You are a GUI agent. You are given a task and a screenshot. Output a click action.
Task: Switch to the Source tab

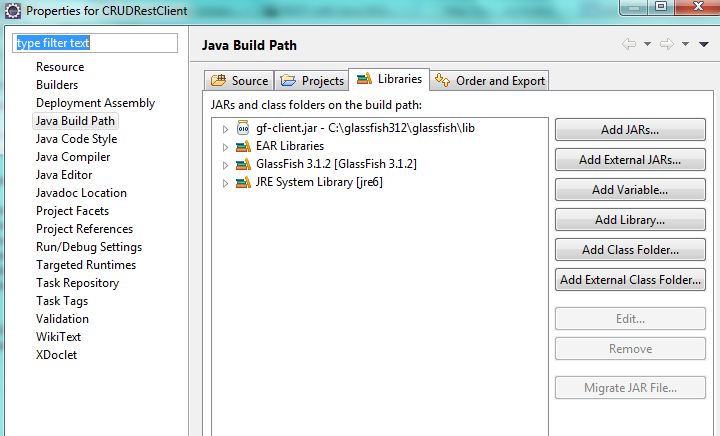(238, 81)
